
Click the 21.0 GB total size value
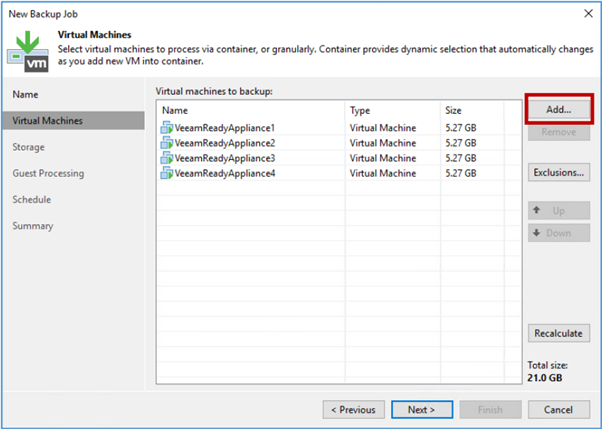pos(545,378)
